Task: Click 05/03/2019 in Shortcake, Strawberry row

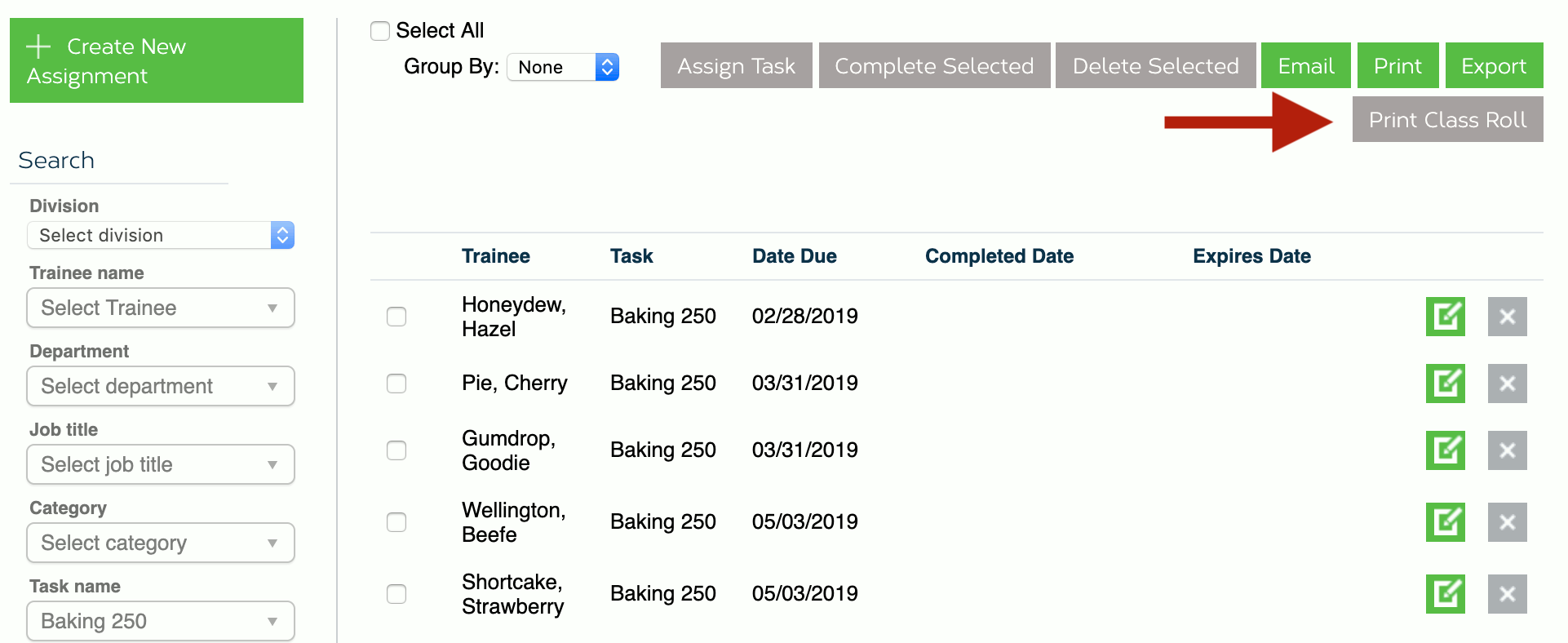Action: [x=805, y=594]
